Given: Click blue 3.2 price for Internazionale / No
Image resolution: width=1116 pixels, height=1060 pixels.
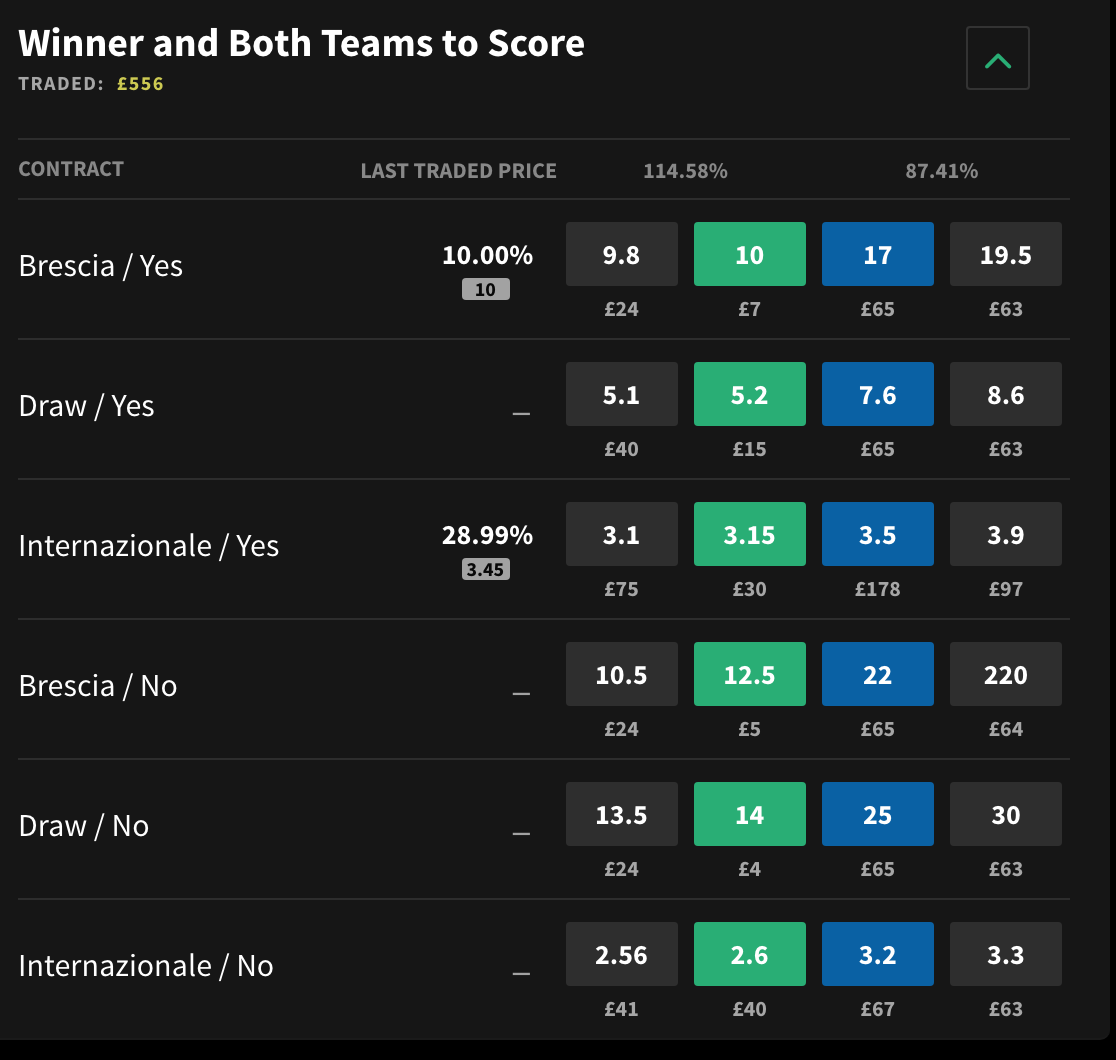Looking at the screenshot, I should (x=877, y=955).
